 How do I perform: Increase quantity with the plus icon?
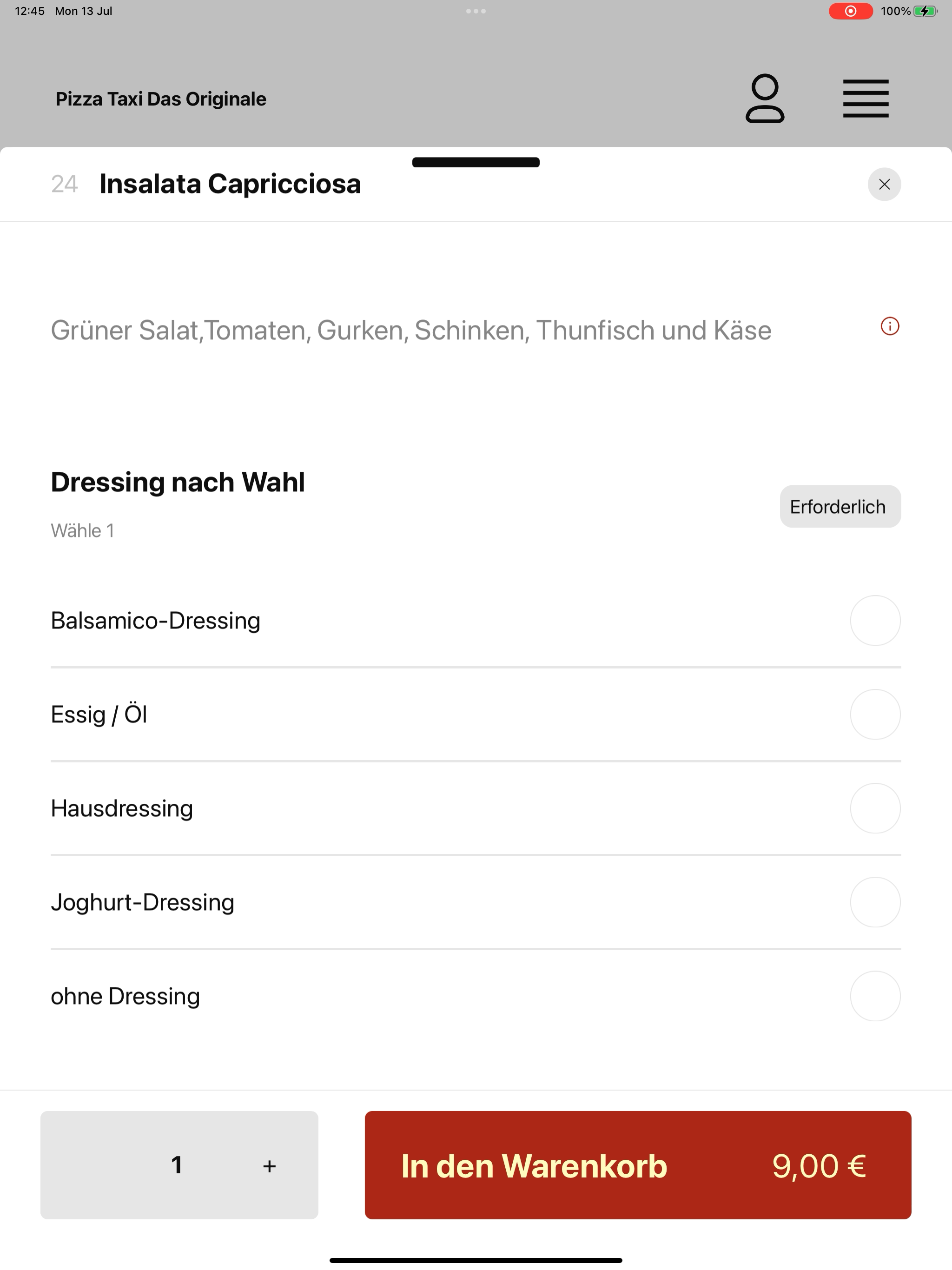[x=269, y=1166]
